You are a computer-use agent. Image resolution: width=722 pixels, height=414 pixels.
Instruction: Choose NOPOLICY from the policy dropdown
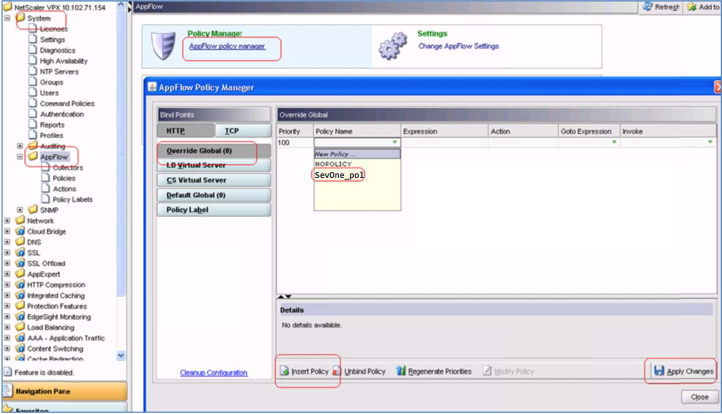pyautogui.click(x=333, y=164)
